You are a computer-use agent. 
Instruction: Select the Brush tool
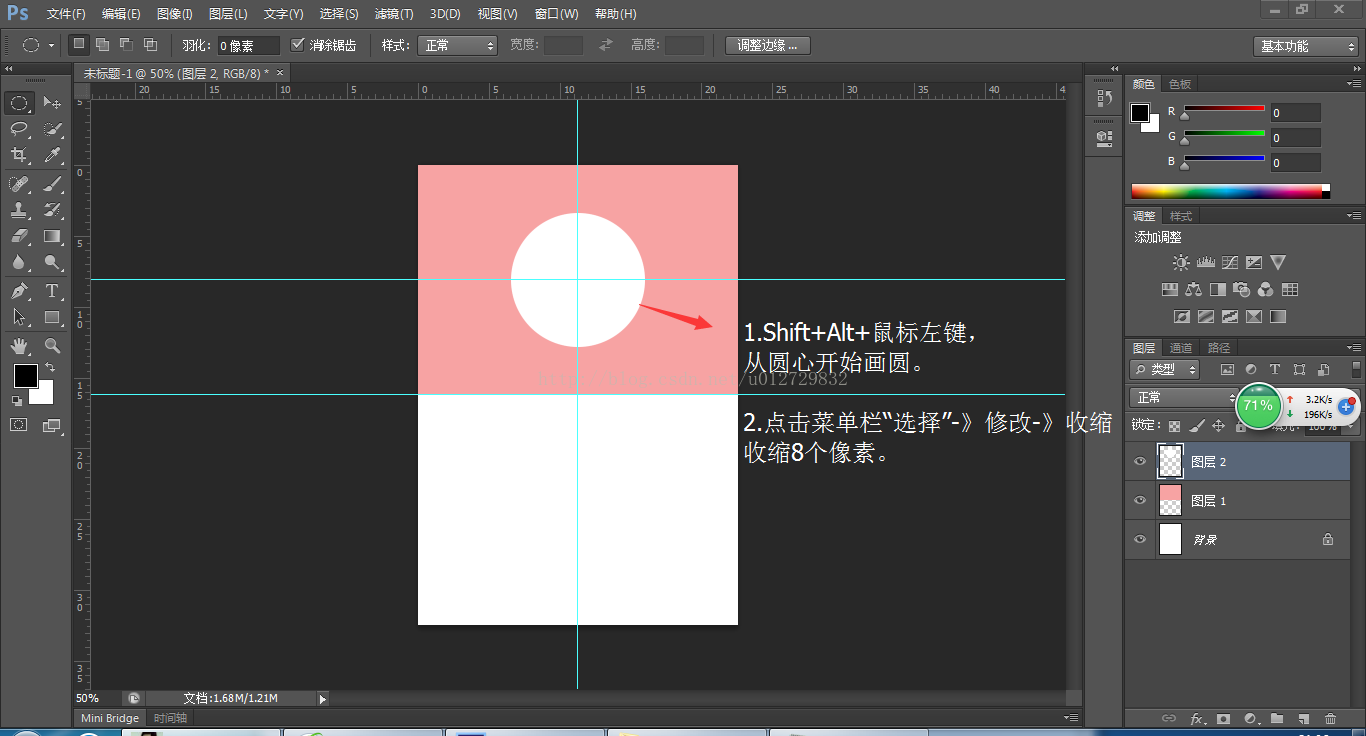point(52,184)
